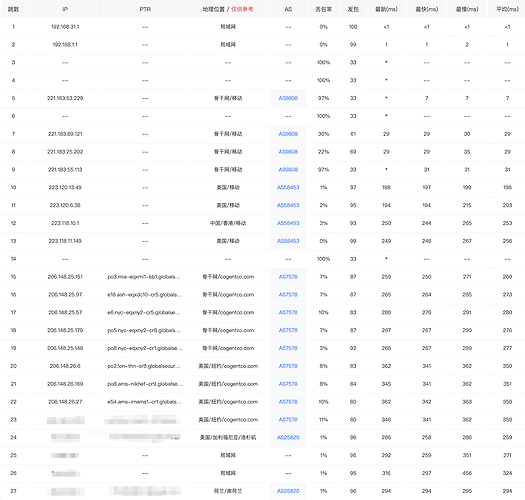Click the 最慢(ms) column header
Screen dimensions: 525x500
(467, 9)
